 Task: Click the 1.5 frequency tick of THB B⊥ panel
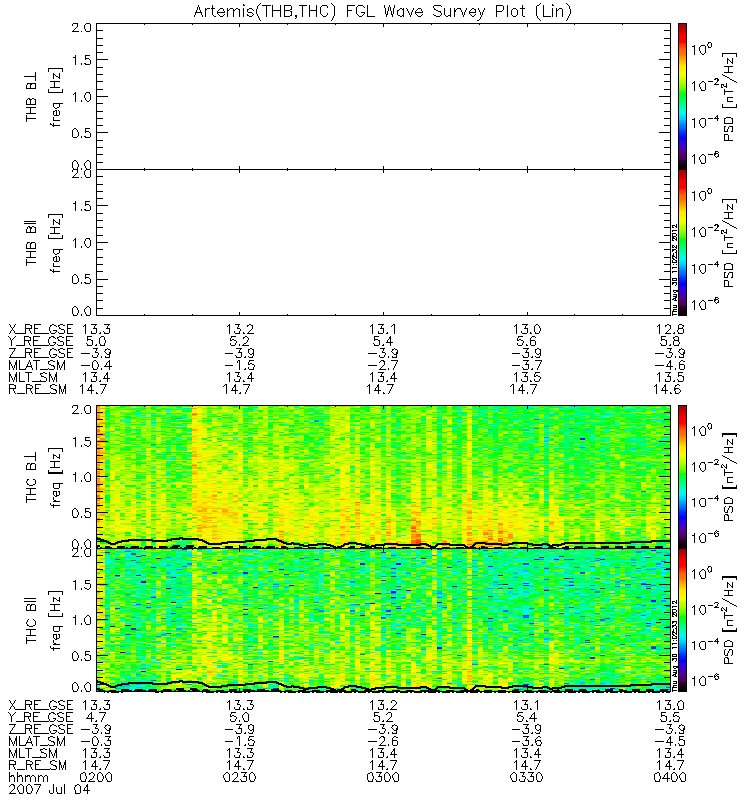pos(83,60)
